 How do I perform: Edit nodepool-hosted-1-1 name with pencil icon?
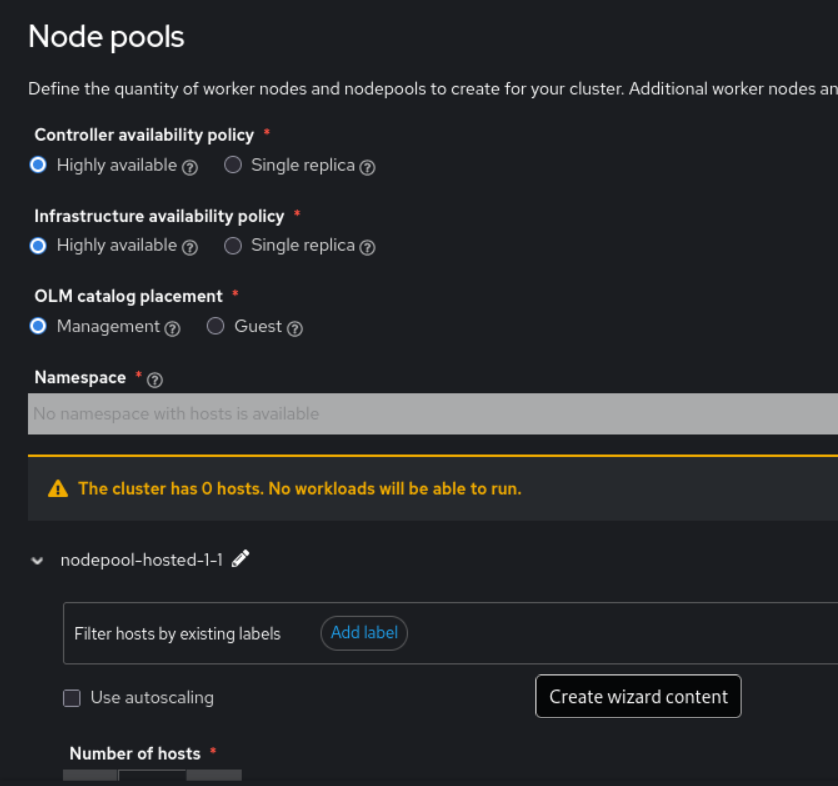[x=240, y=559]
